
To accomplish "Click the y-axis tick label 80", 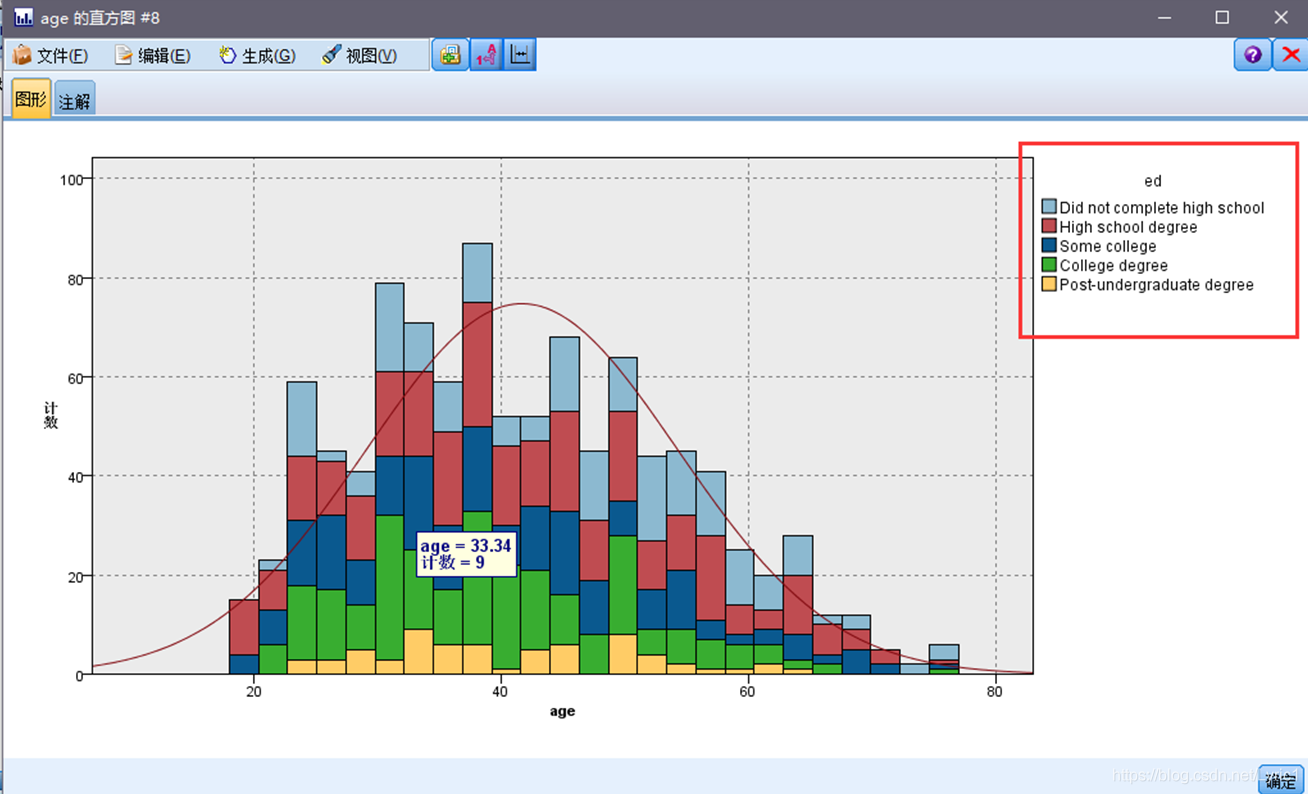I will 77,278.
